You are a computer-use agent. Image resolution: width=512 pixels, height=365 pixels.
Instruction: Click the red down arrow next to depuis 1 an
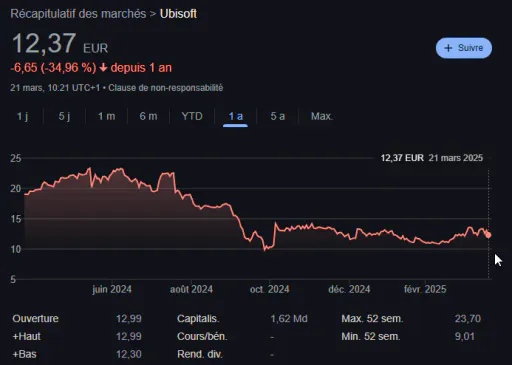coord(103,68)
